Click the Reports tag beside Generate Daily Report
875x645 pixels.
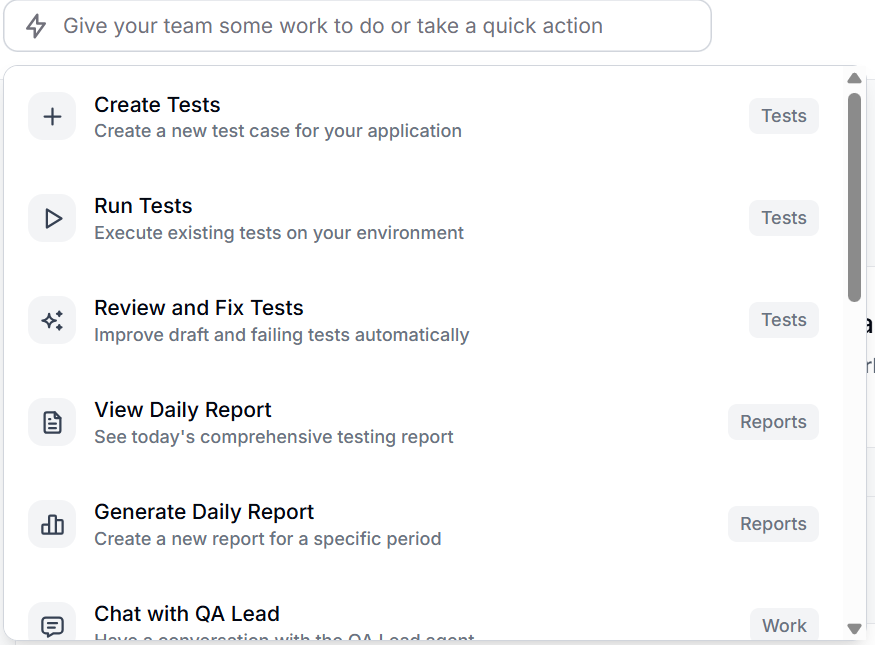pyautogui.click(x=773, y=524)
